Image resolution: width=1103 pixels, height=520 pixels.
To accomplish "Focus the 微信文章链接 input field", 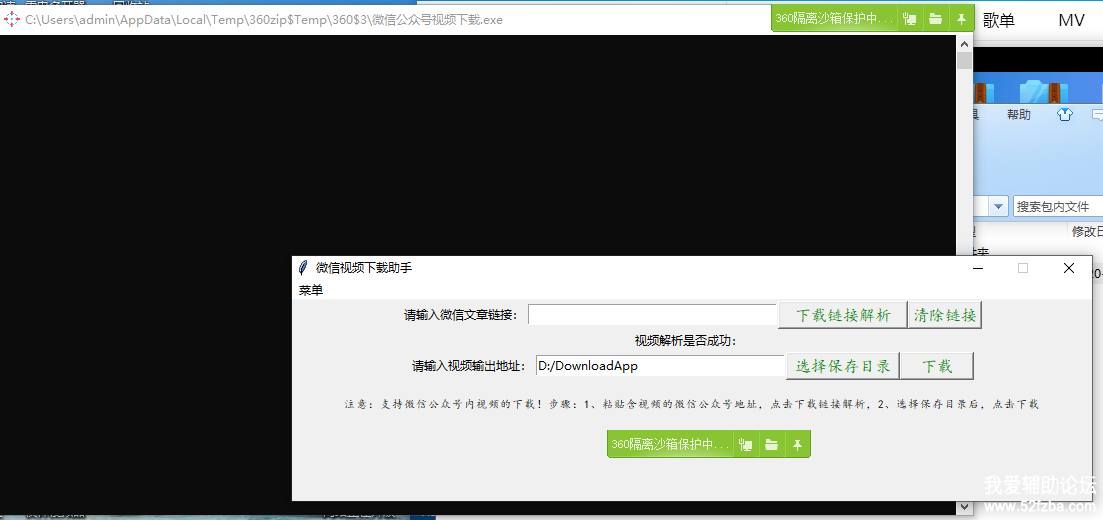I will click(x=652, y=315).
